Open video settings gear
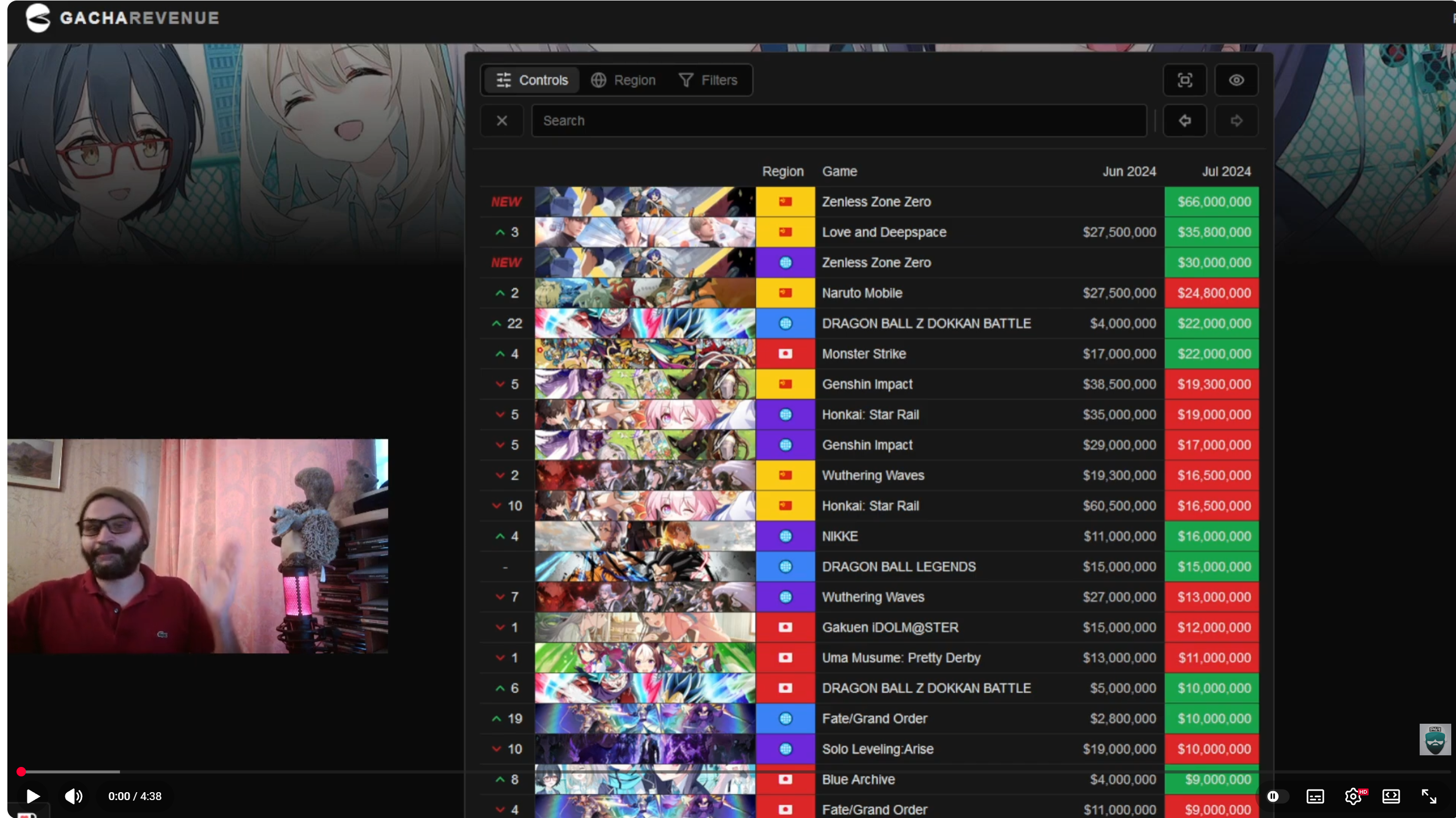 (x=1353, y=796)
